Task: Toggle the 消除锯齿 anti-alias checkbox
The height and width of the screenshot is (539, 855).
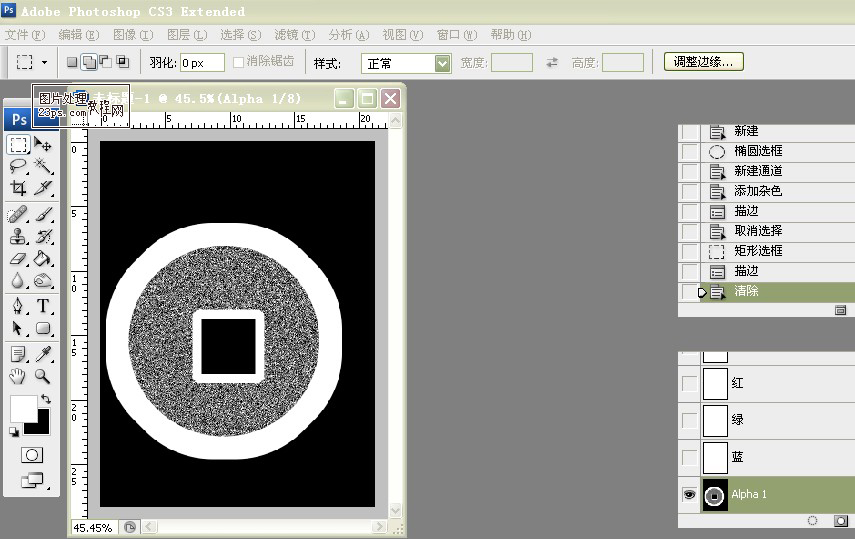Action: pyautogui.click(x=238, y=62)
